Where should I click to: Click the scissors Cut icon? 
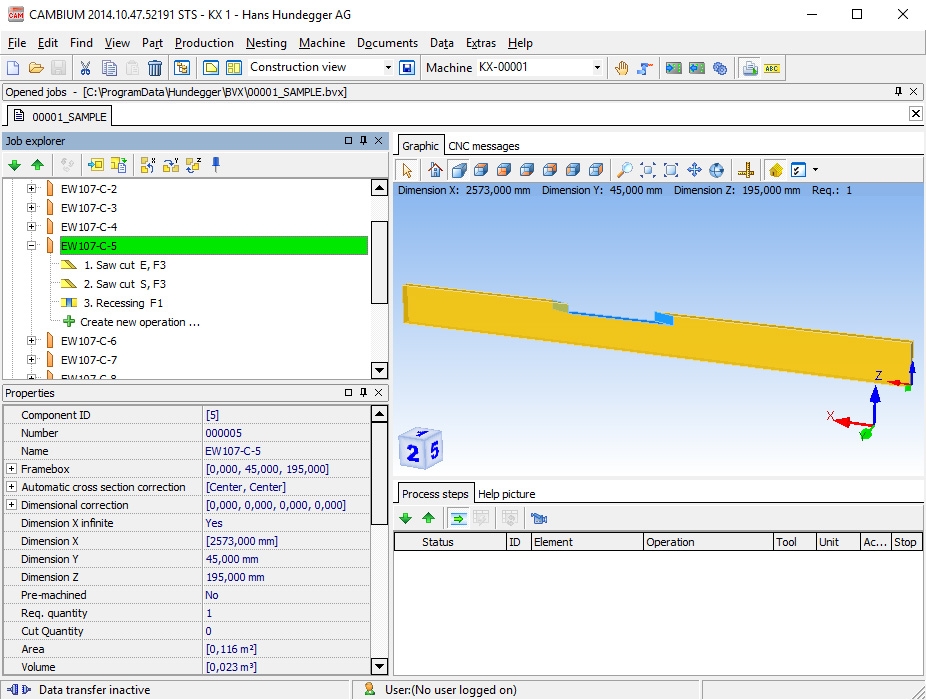click(x=86, y=68)
